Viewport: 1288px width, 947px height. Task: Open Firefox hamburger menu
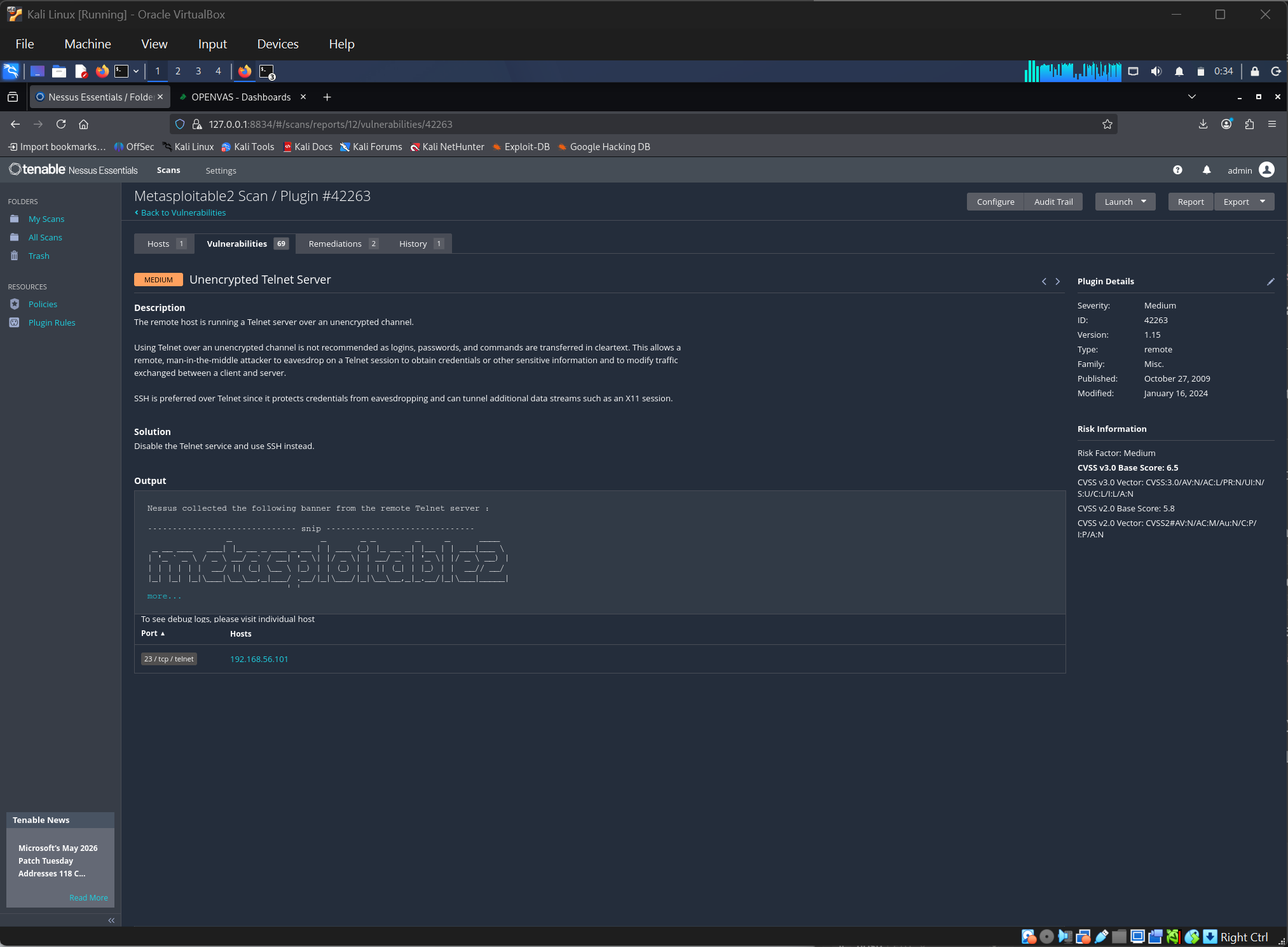click(1272, 124)
